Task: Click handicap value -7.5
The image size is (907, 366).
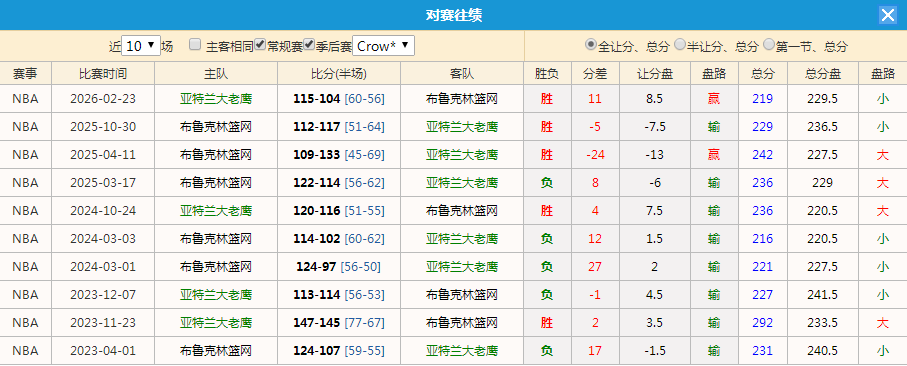Action: pyautogui.click(x=655, y=127)
